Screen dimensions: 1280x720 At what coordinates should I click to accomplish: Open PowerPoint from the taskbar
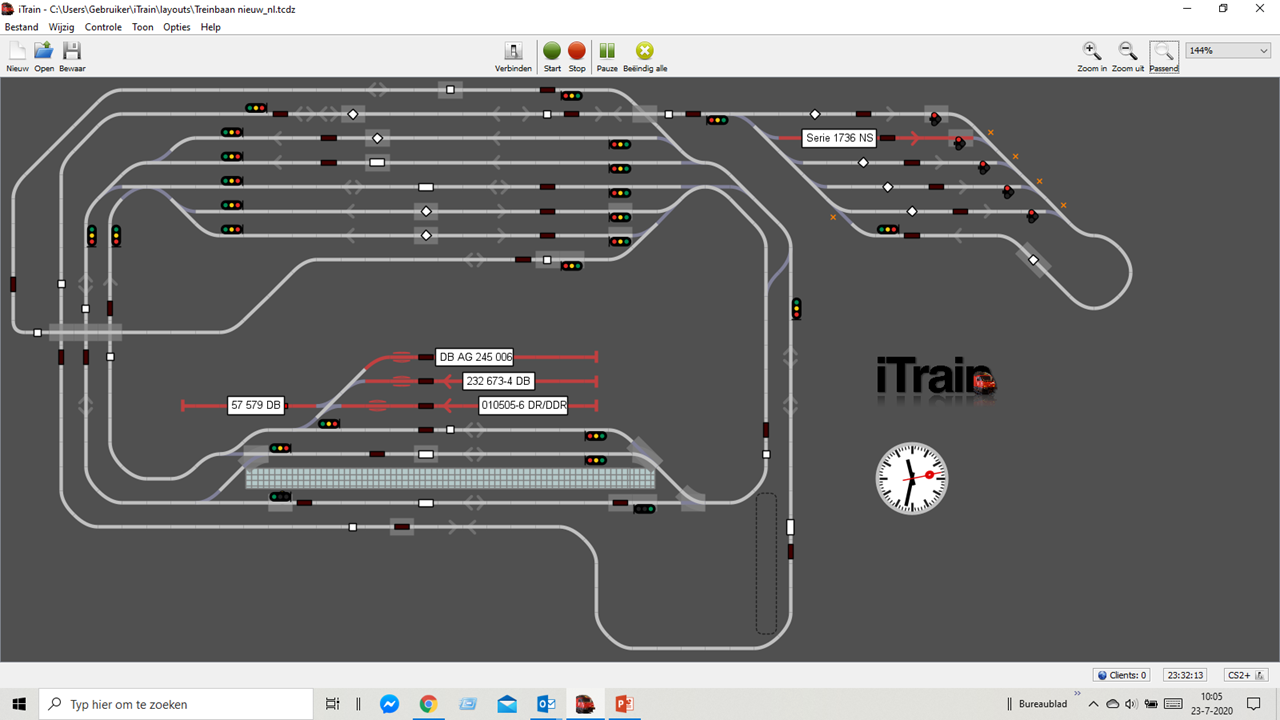tap(625, 704)
